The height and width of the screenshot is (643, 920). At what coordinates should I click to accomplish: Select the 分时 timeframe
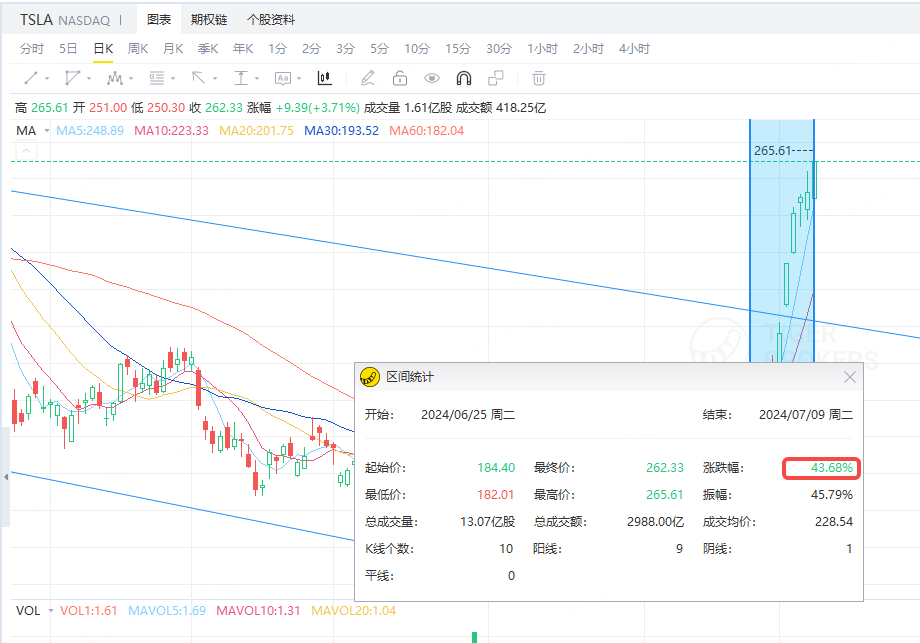[32, 49]
